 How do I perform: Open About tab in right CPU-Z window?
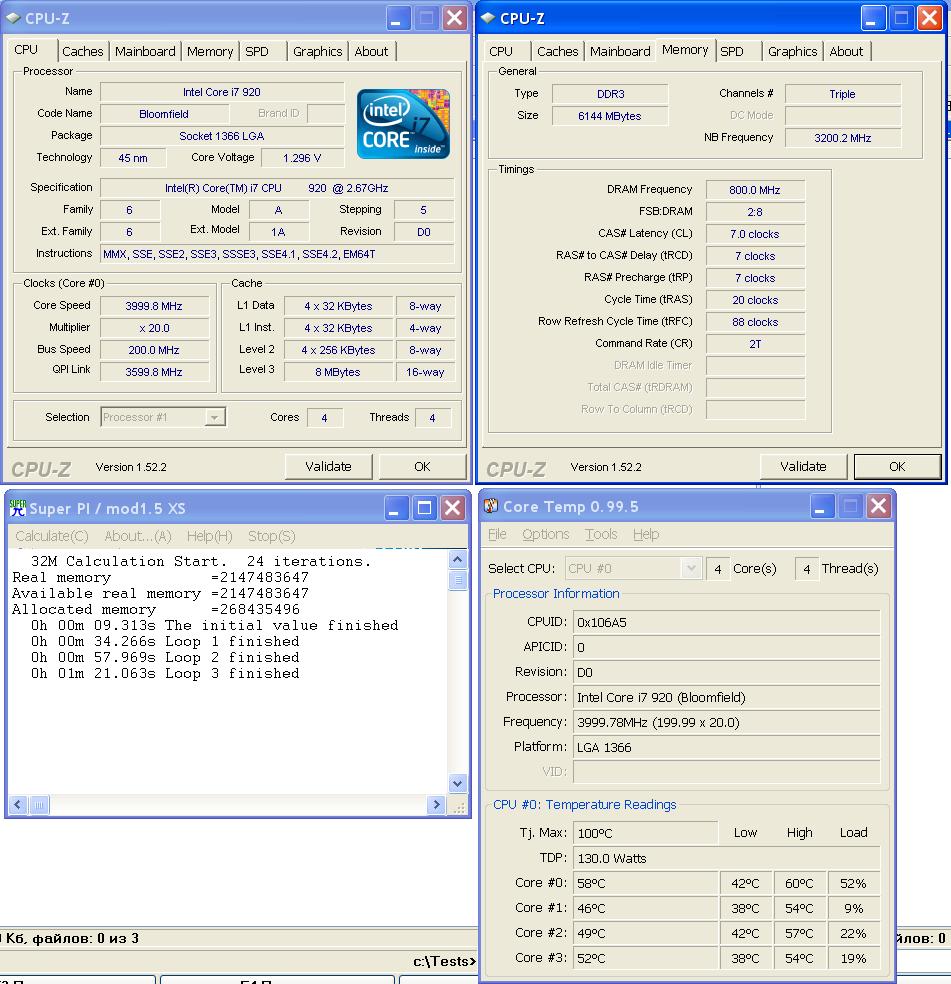(x=846, y=51)
